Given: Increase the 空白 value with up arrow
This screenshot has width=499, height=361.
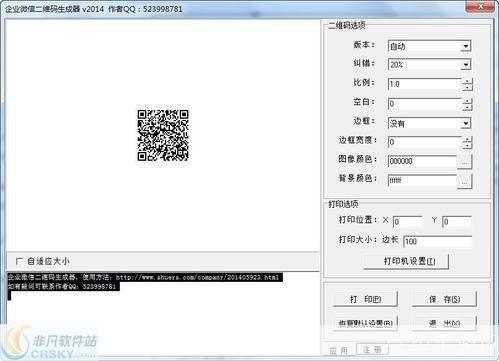Looking at the screenshot, I should click(x=468, y=101).
